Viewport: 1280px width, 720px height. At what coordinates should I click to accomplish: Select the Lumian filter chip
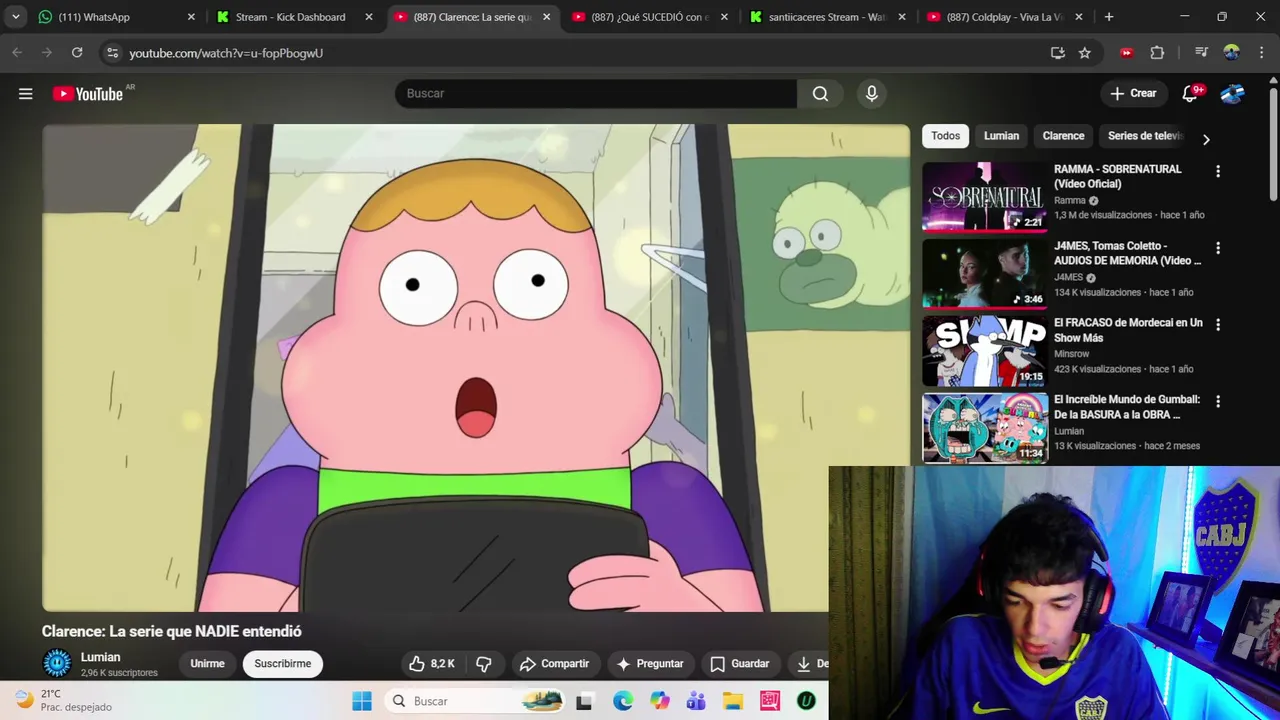[x=1001, y=136]
